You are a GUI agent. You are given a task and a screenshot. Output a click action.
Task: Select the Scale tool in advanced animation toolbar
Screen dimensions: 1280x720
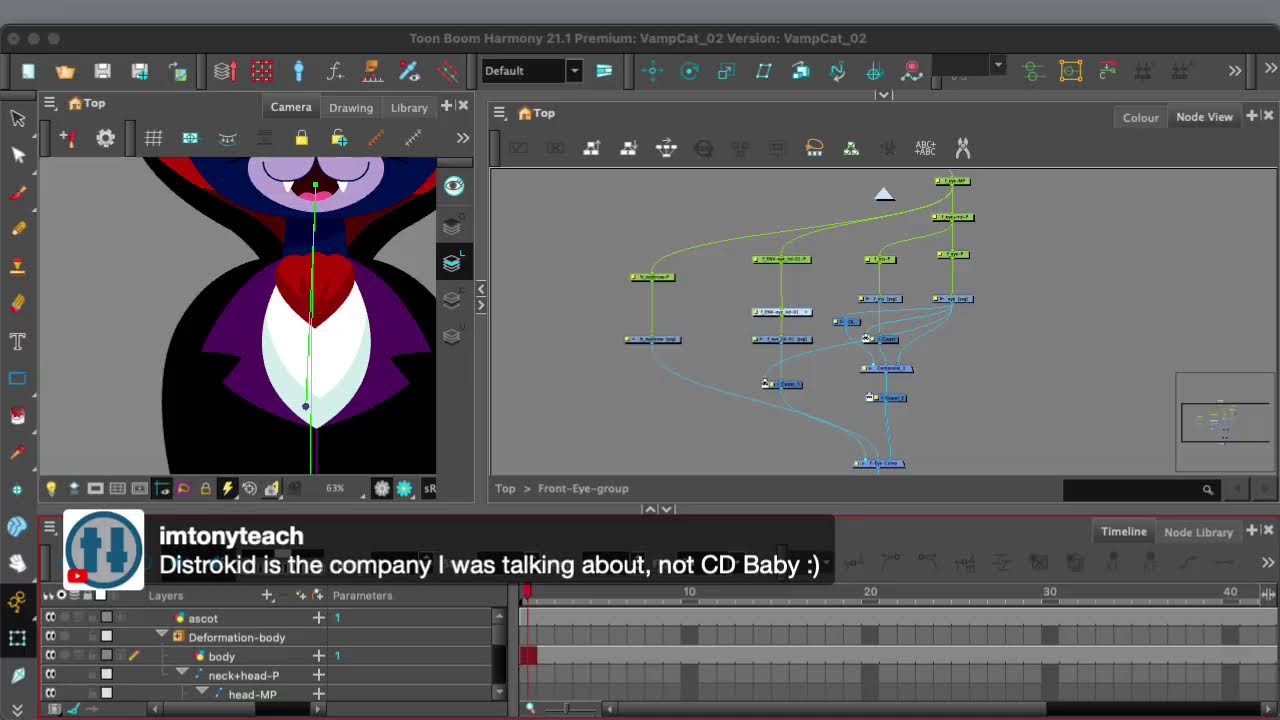[726, 70]
